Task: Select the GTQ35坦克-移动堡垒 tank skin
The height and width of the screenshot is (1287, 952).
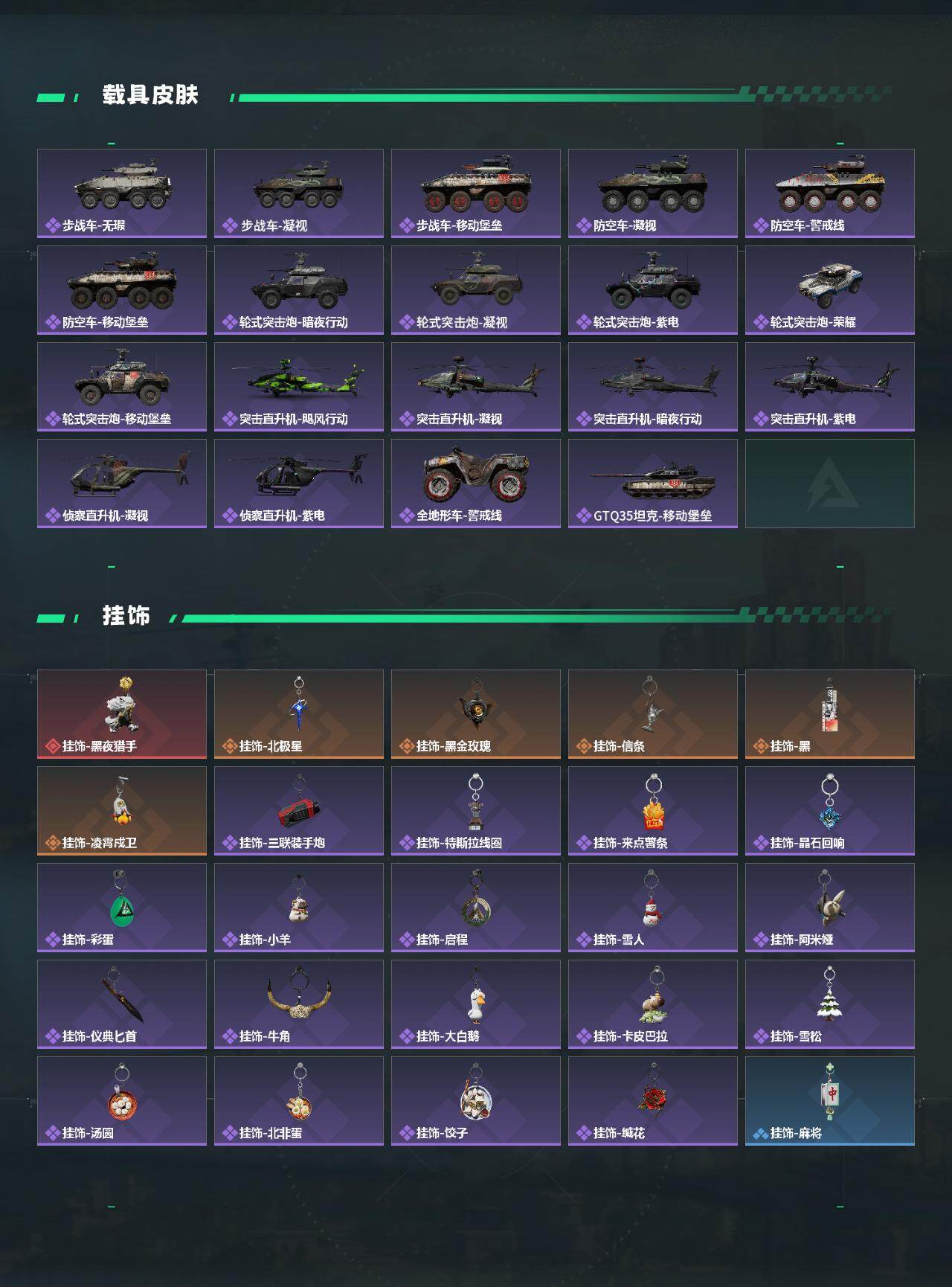Action: pos(653,484)
